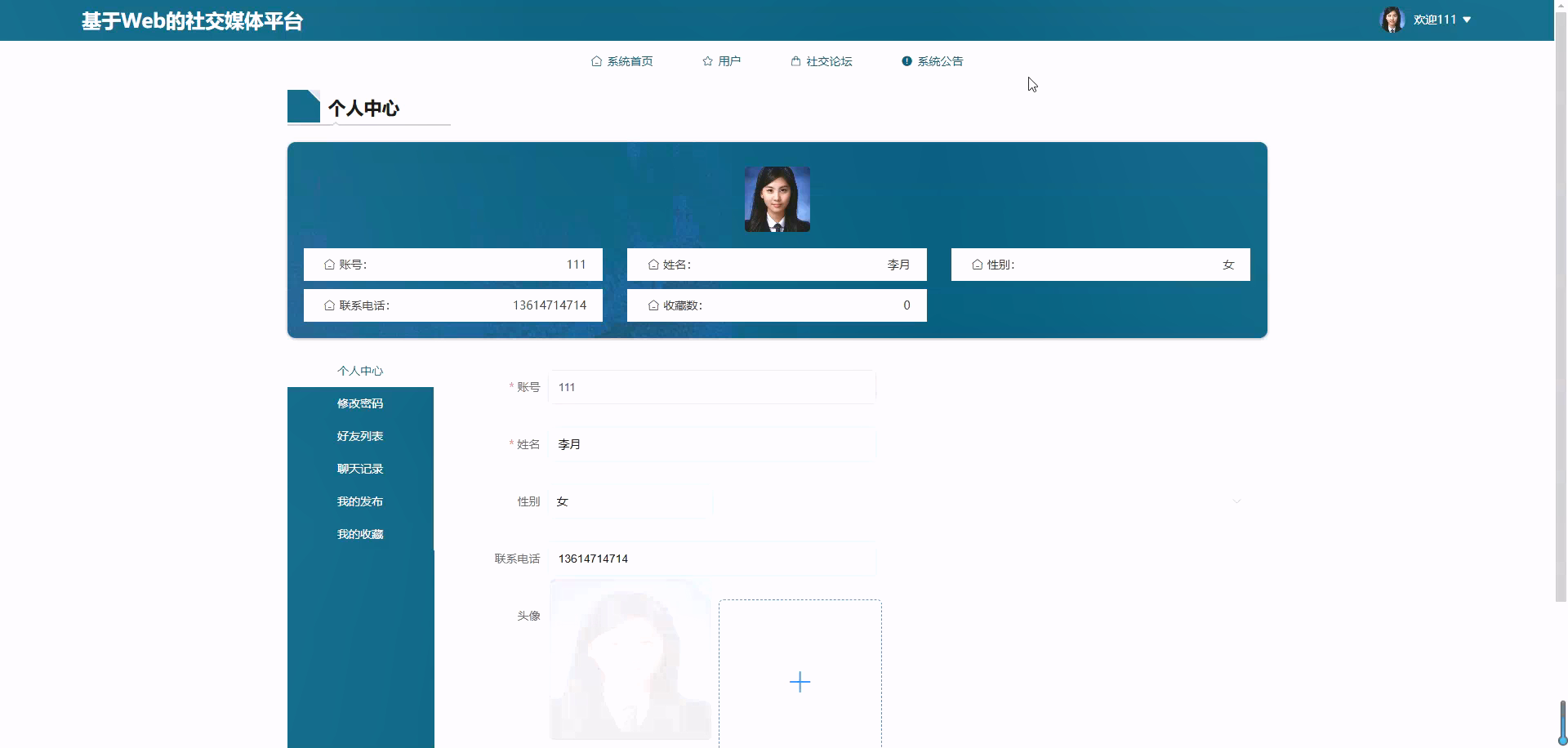Click the info icon beside 系统公告
Image resolution: width=1568 pixels, height=748 pixels.
point(906,61)
